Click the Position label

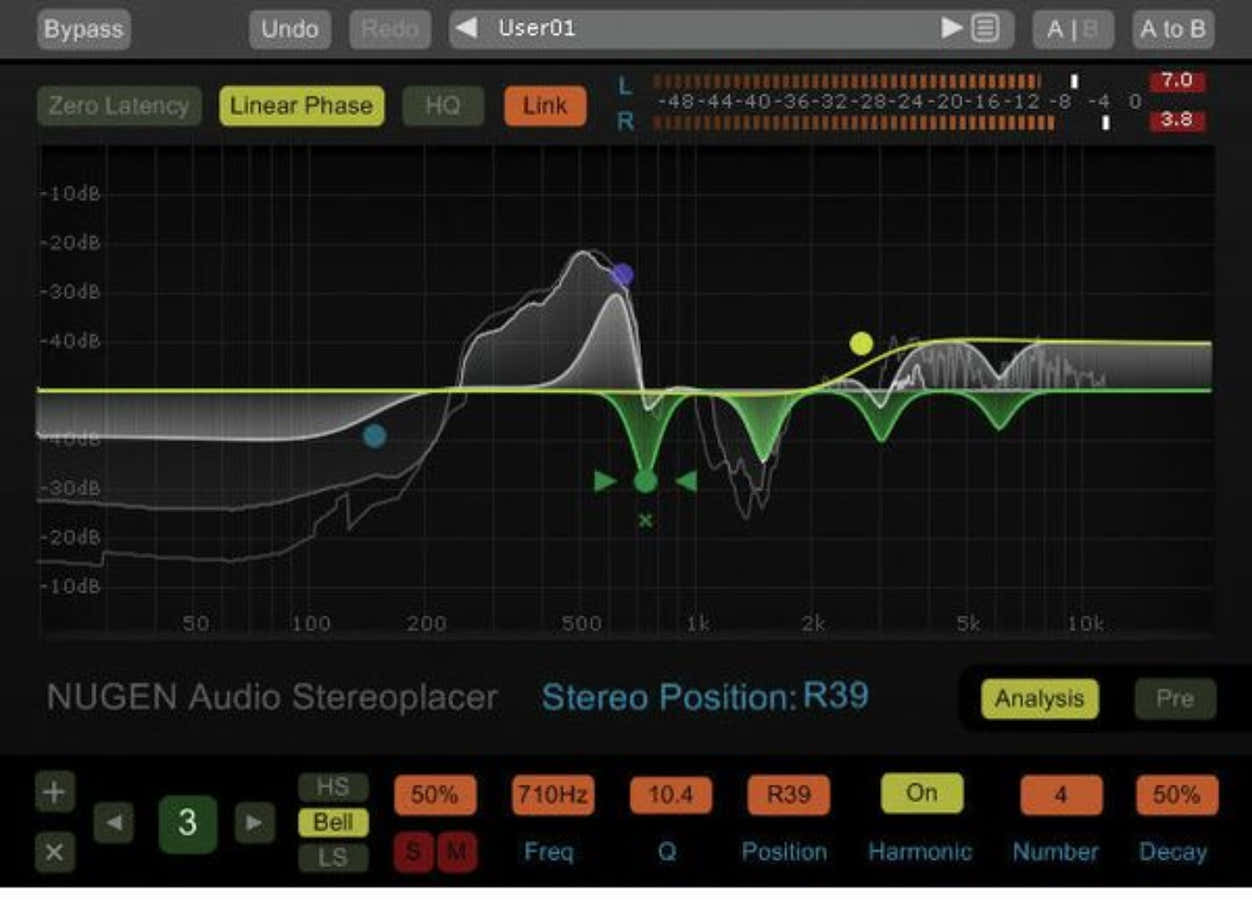pos(784,852)
